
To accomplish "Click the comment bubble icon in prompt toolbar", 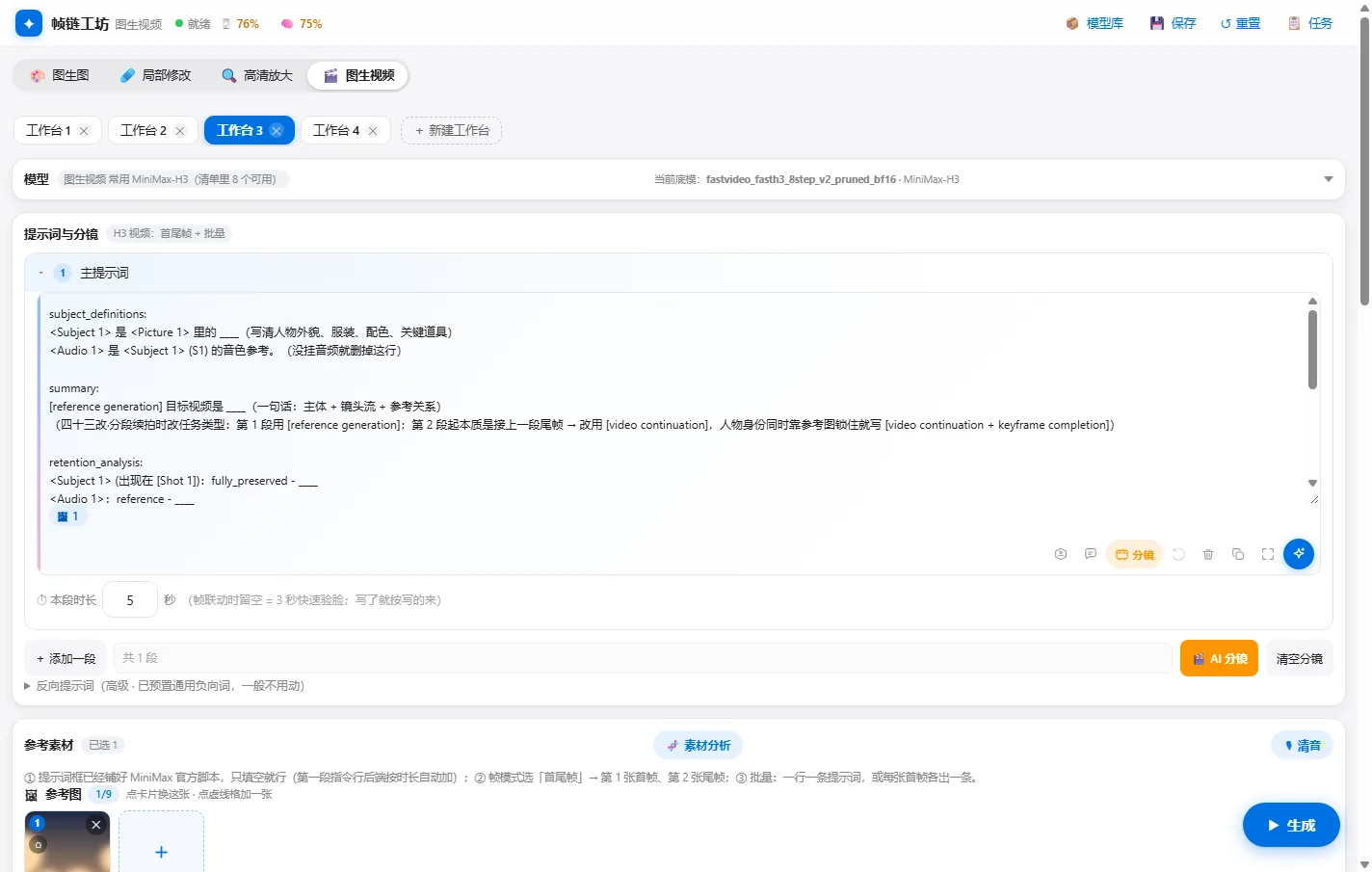I will click(x=1091, y=554).
